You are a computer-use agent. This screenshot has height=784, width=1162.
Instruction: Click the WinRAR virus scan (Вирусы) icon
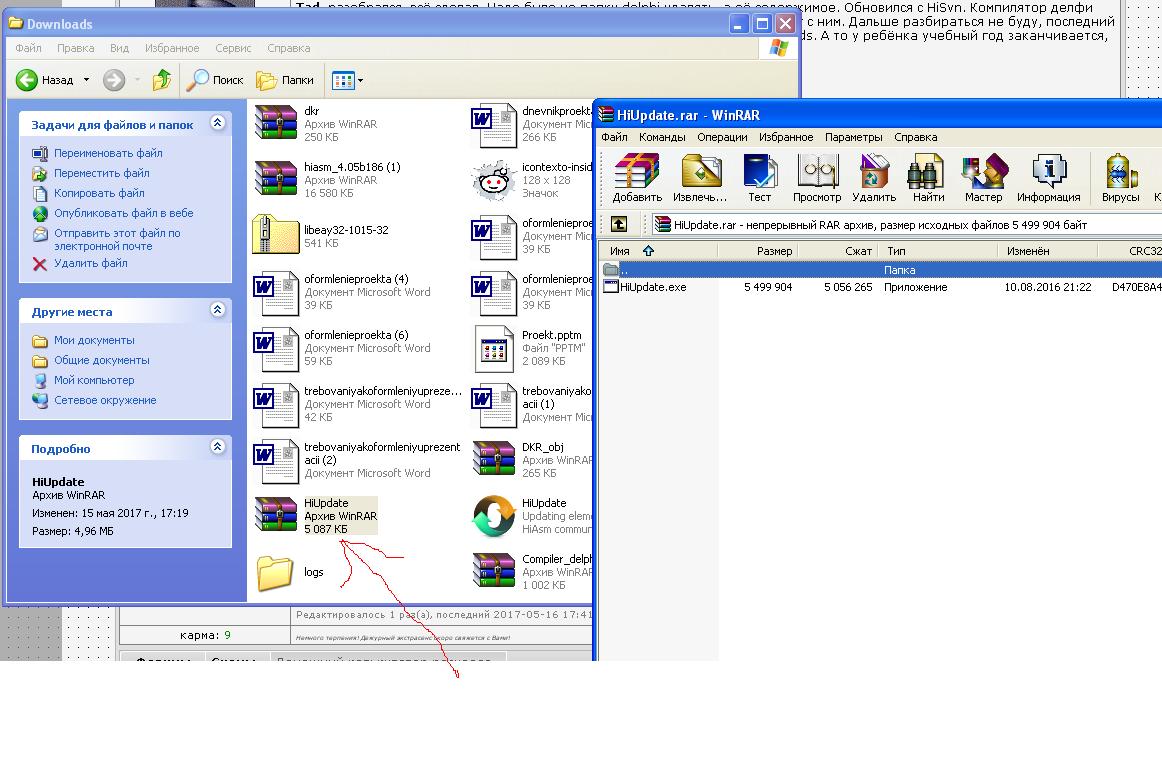(x=1120, y=178)
